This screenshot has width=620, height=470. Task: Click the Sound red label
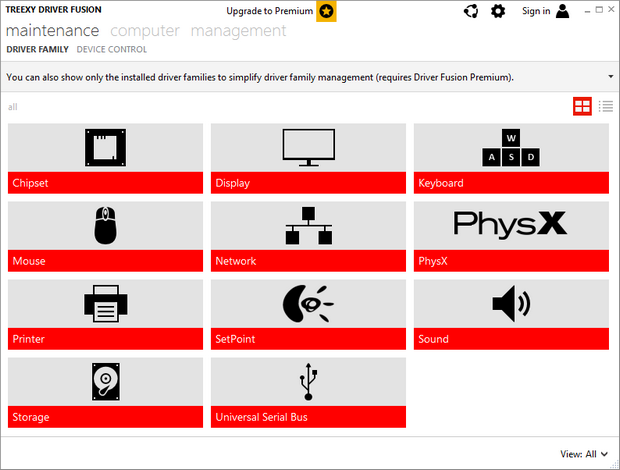[x=511, y=339]
